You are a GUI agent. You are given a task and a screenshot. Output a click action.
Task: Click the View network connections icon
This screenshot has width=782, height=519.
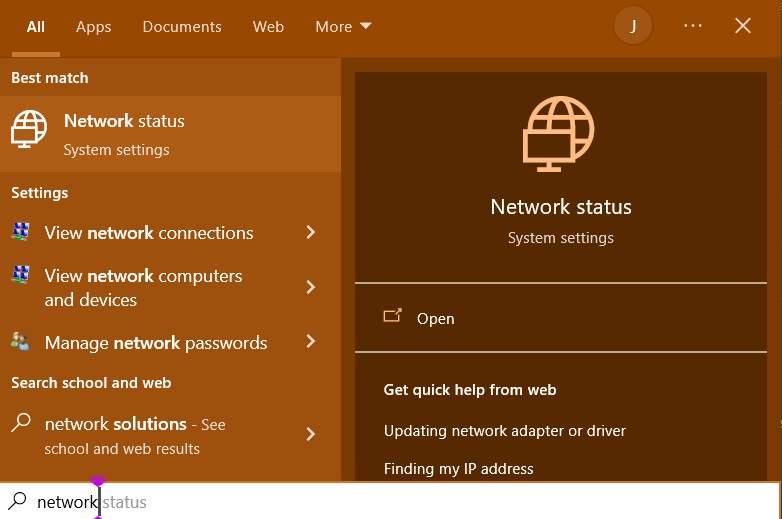[x=21, y=232]
